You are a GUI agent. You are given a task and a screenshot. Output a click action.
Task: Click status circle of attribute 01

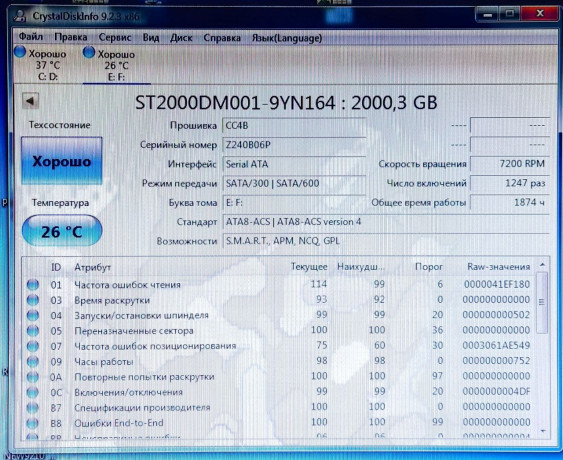coord(33,285)
